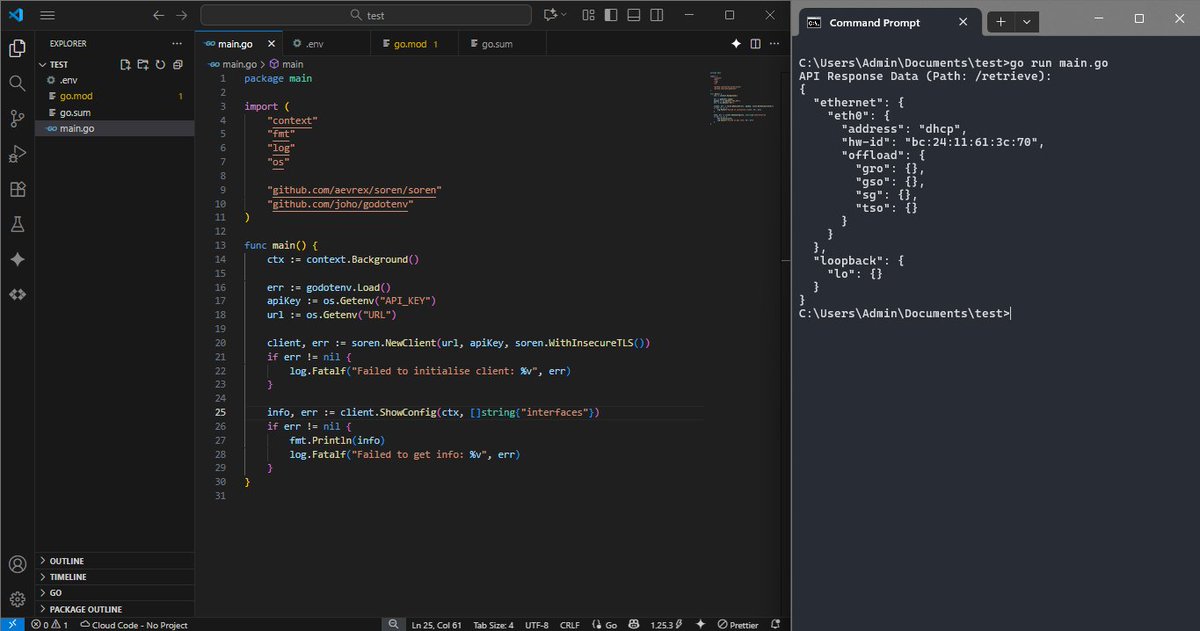Screen dimensions: 1200x631
Task: Open the Source Control view
Action: tap(17, 119)
